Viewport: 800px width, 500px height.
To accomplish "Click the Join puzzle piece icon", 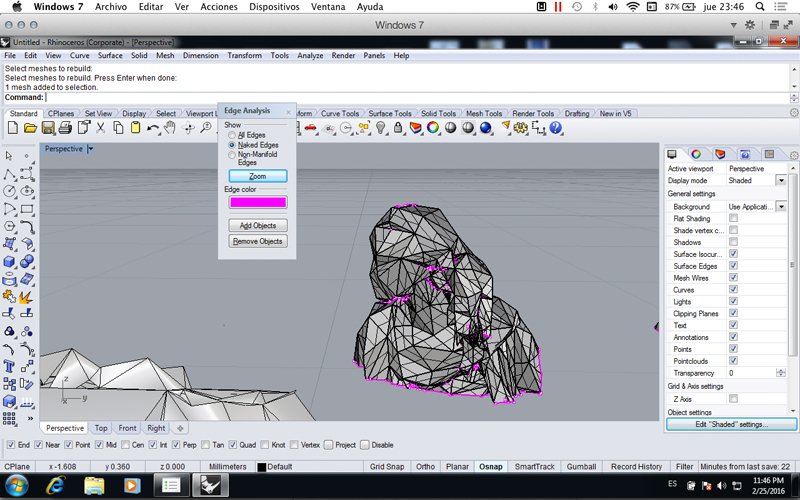I will coord(9,296).
